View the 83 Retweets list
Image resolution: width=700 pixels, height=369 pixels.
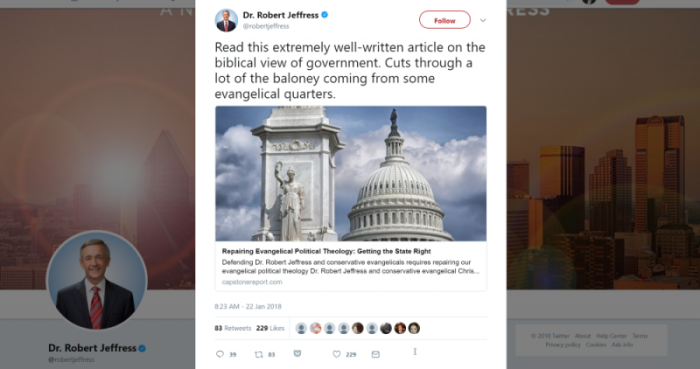[x=233, y=328]
